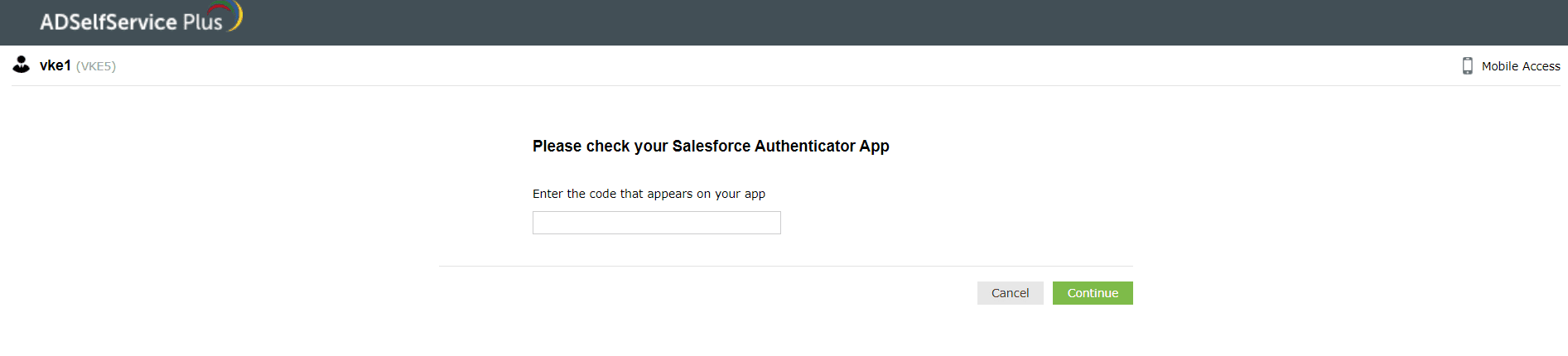
Task: Click the empty dark header bar area
Action: tap(828, 22)
